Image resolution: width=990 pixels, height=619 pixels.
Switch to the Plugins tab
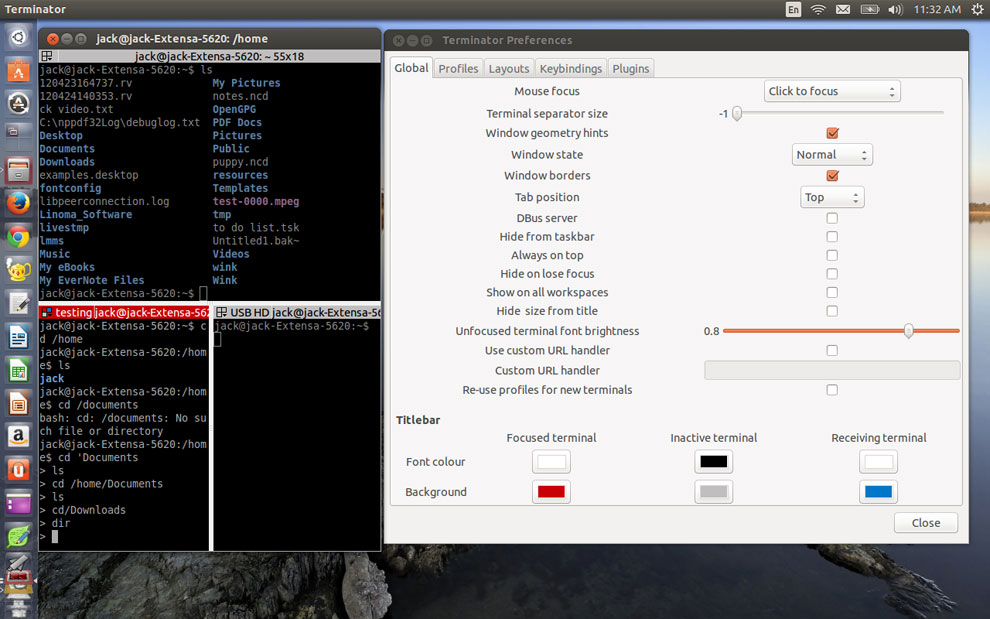(x=631, y=68)
